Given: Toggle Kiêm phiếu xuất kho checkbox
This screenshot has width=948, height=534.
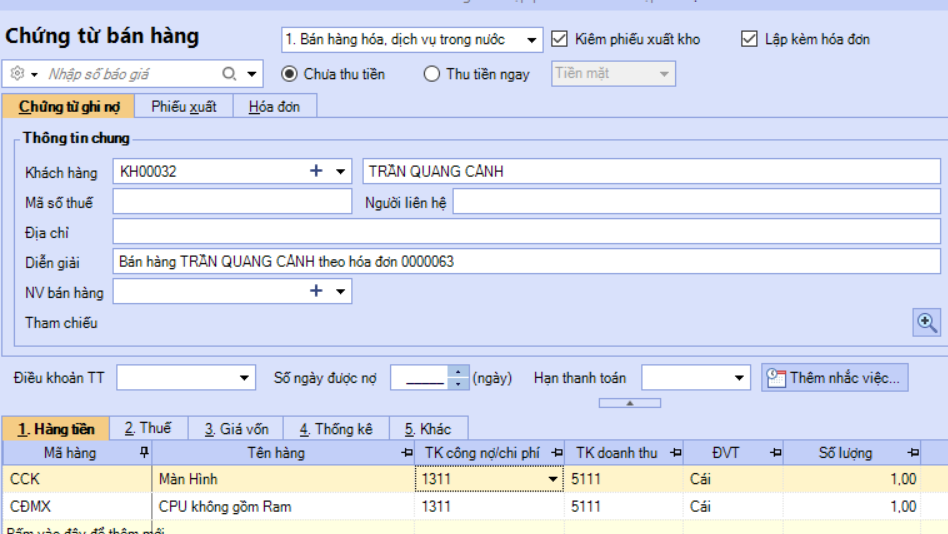Looking at the screenshot, I should click(560, 39).
